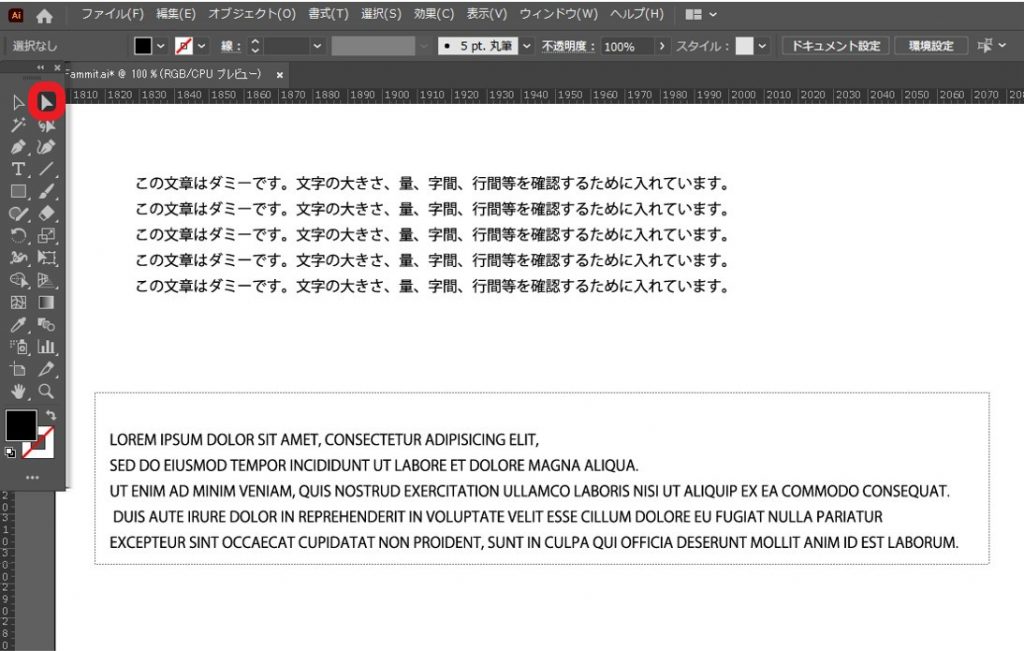
Task: Select the Paintbrush tool
Action: (x=46, y=191)
